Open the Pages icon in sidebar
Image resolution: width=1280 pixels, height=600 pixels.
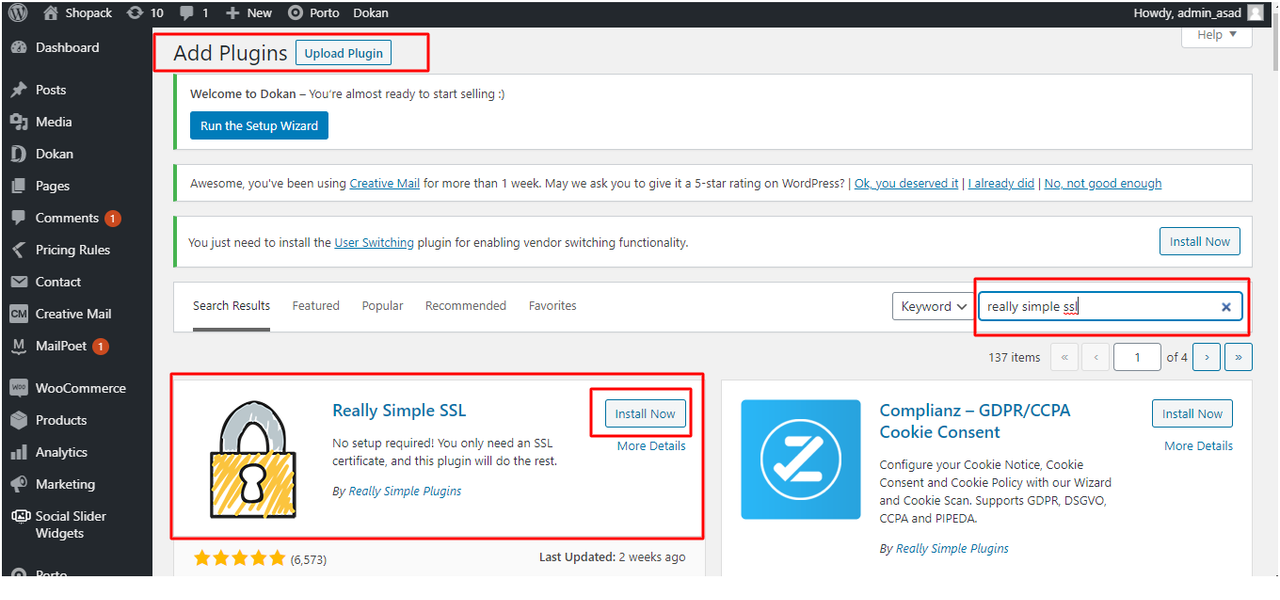(x=19, y=186)
